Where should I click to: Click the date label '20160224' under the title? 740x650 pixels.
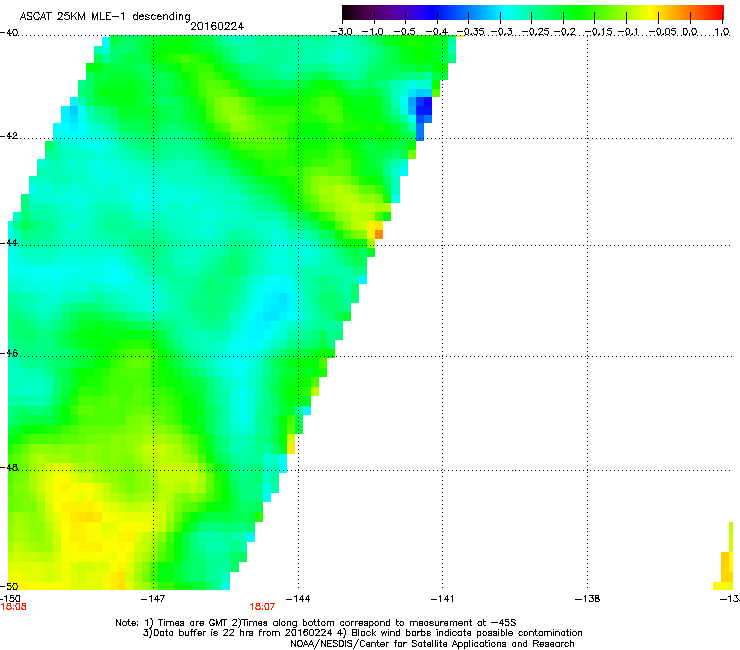[217, 26]
